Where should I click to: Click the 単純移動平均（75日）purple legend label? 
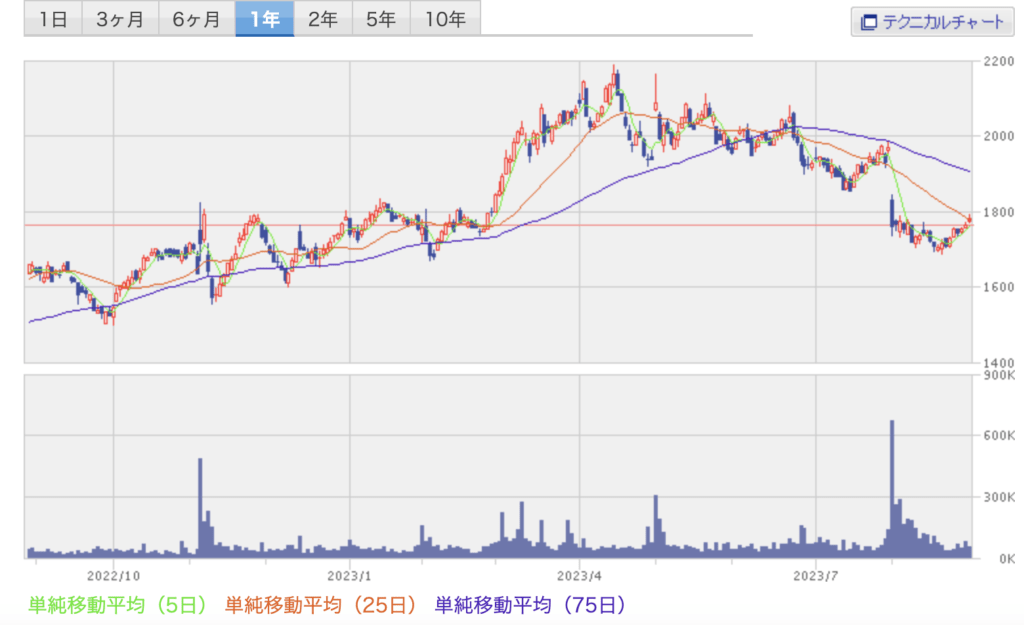pyautogui.click(x=529, y=604)
